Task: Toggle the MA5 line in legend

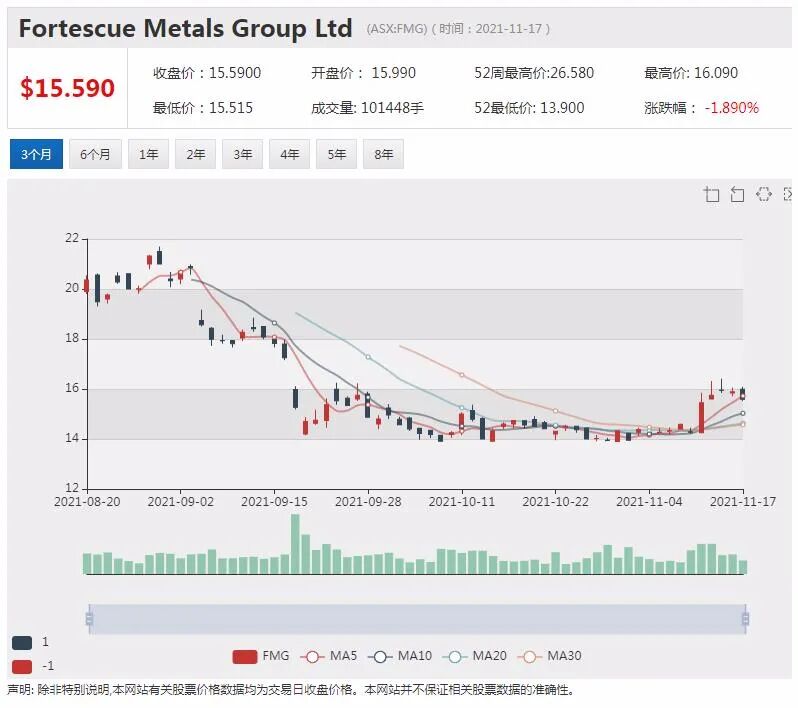Action: (x=329, y=656)
